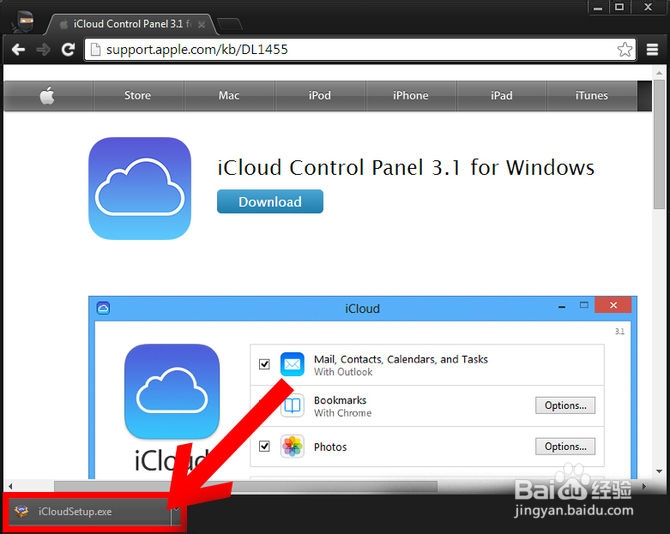The width and height of the screenshot is (670, 534).
Task: Click Options button for Bookmarks
Action: click(x=565, y=405)
